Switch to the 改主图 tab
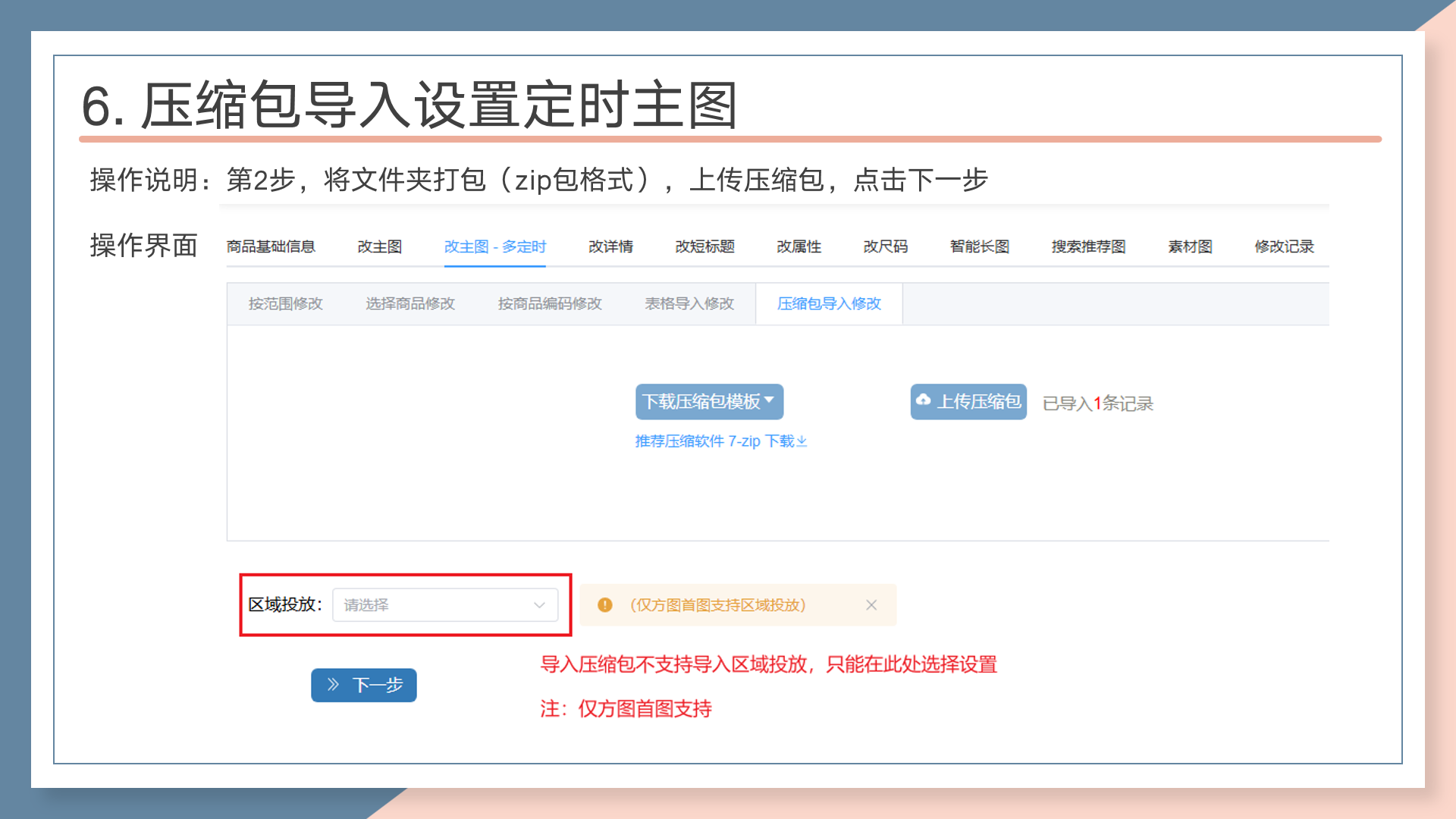This screenshot has width=1456, height=819. point(379,246)
